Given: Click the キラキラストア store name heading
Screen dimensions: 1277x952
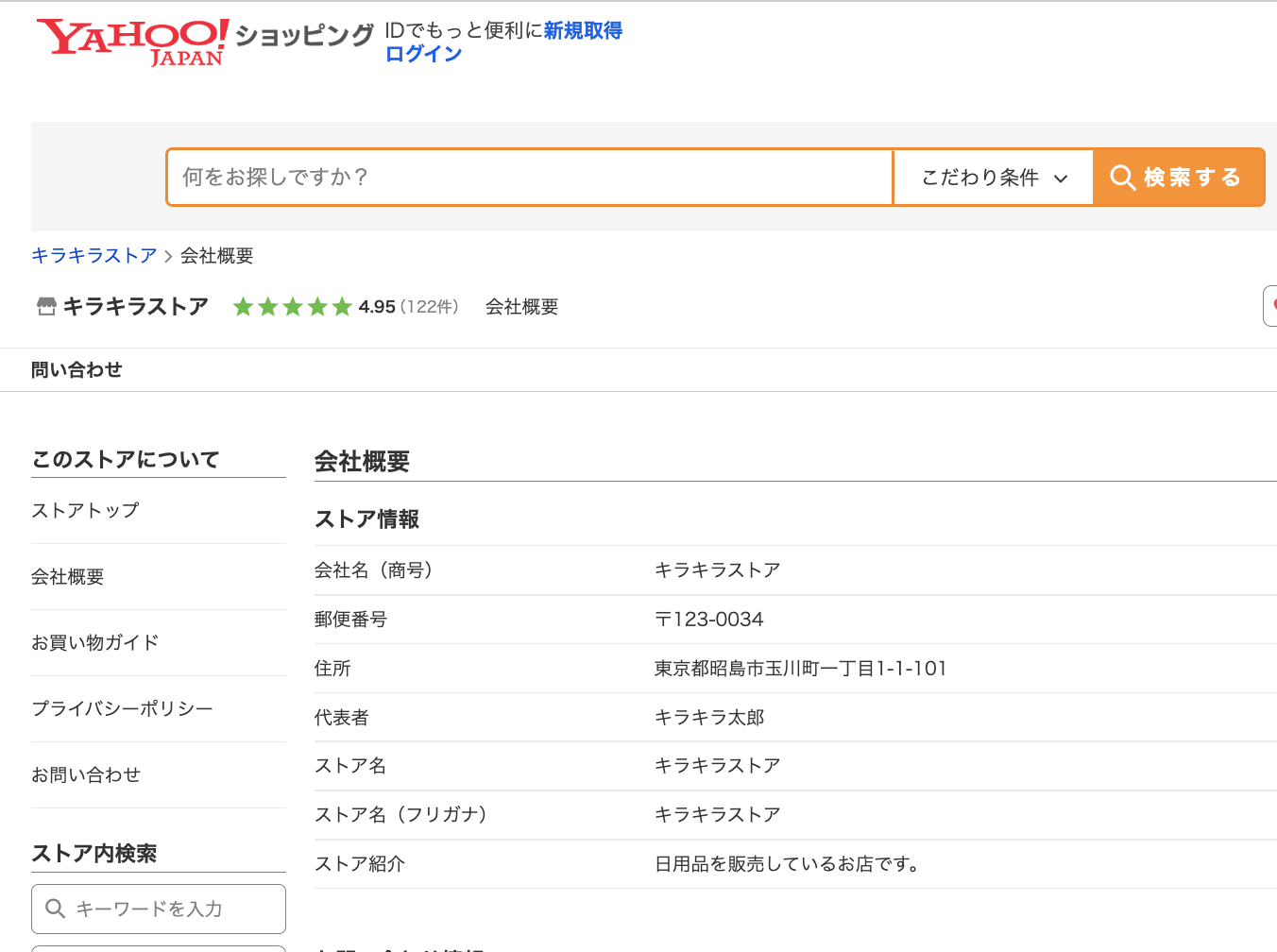Looking at the screenshot, I should click(x=135, y=307).
